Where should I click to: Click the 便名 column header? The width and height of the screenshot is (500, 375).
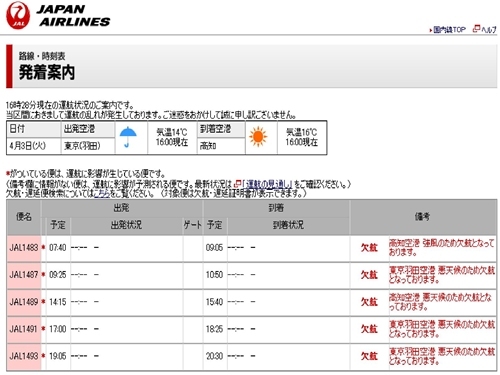click(24, 217)
